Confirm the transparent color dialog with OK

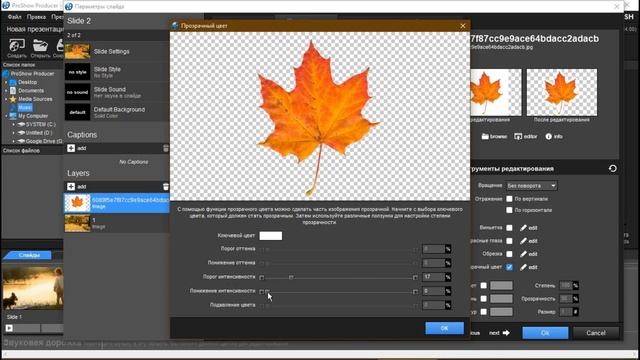click(444, 328)
